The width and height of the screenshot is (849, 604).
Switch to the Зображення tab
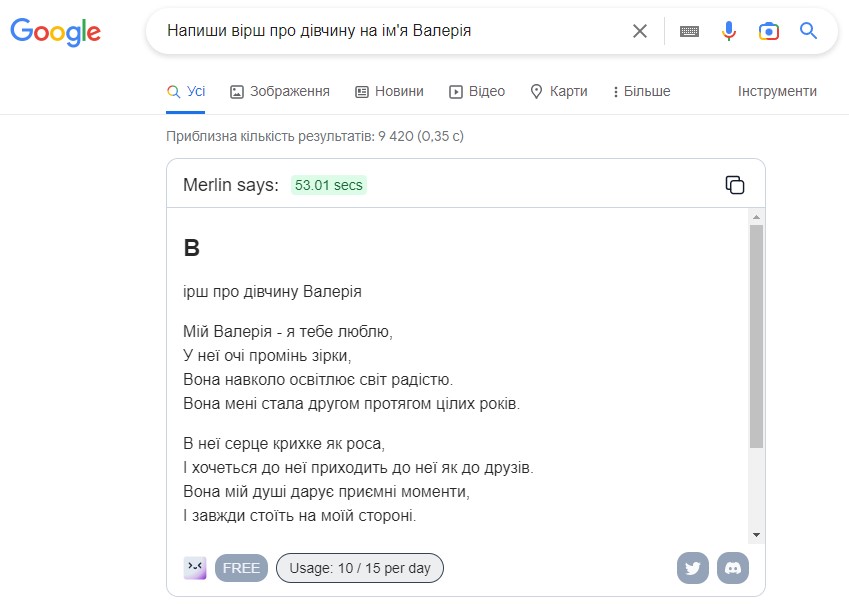click(x=280, y=91)
